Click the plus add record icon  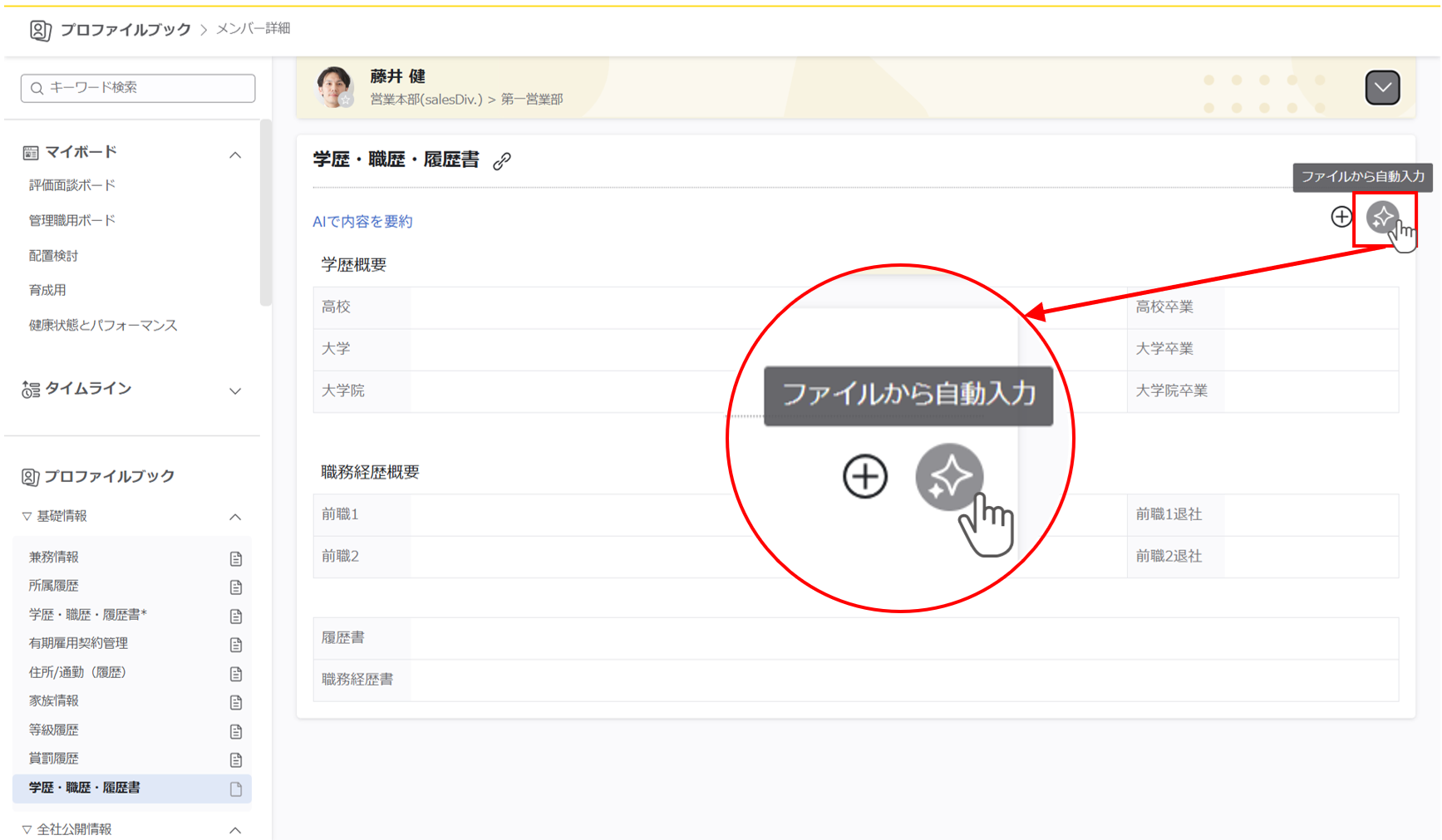1341,217
